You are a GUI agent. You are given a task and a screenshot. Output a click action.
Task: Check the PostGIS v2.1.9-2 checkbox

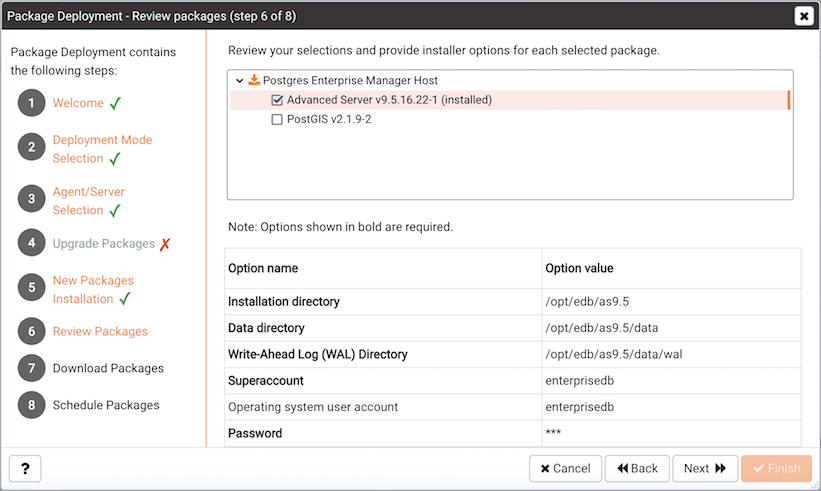point(277,119)
